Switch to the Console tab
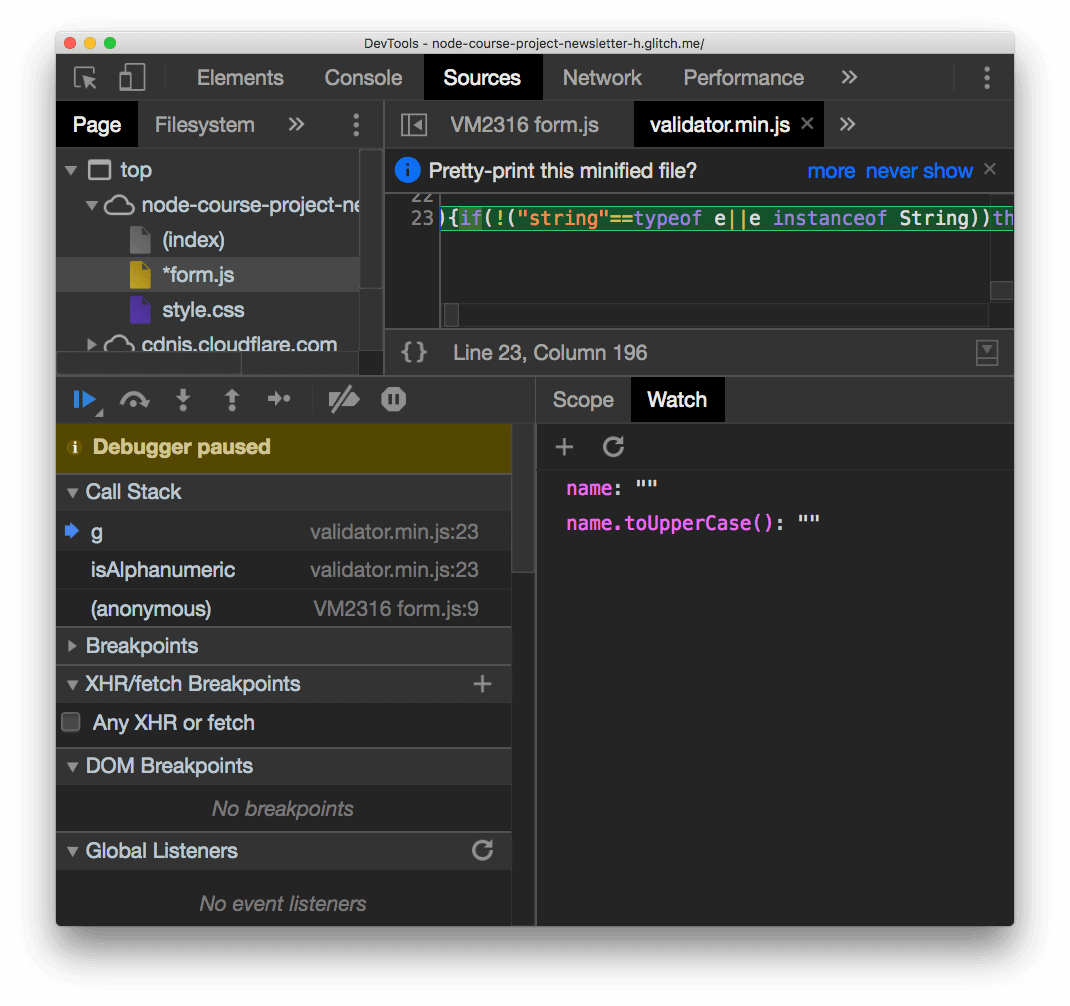This screenshot has width=1070, height=1006. point(363,78)
